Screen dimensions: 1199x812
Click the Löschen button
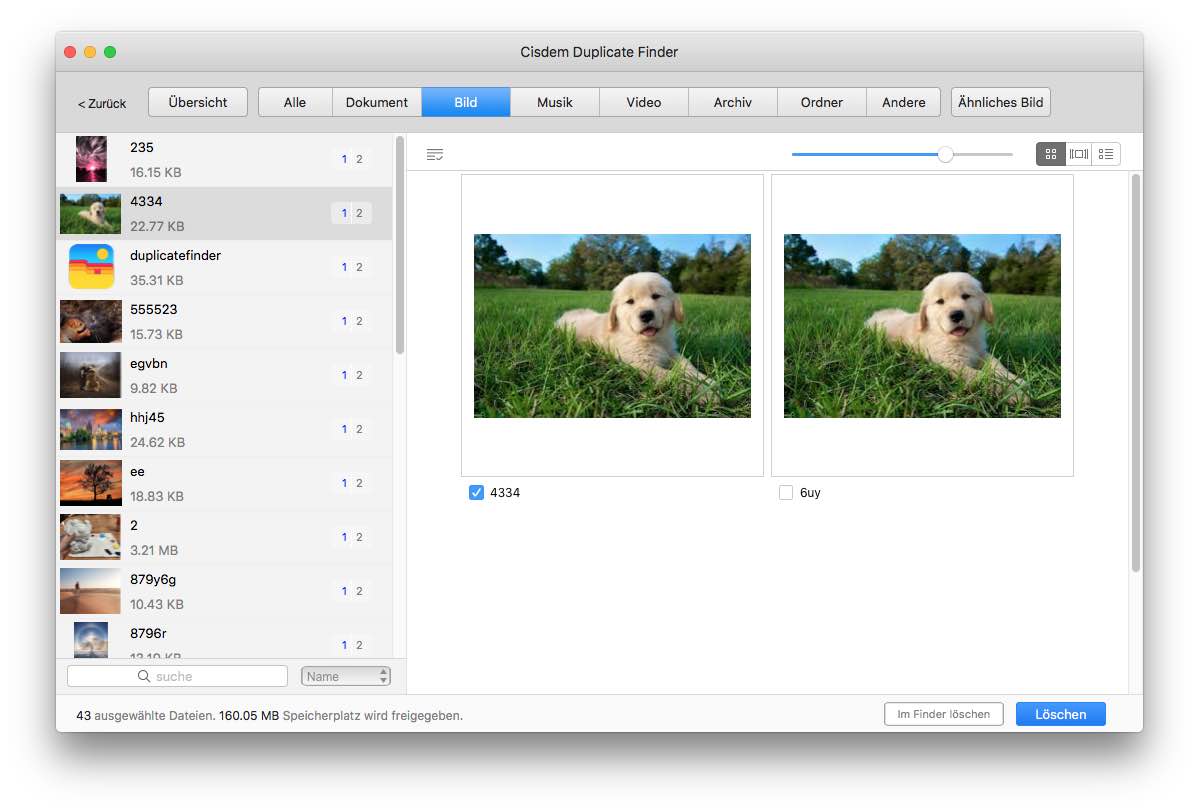[x=1060, y=714]
